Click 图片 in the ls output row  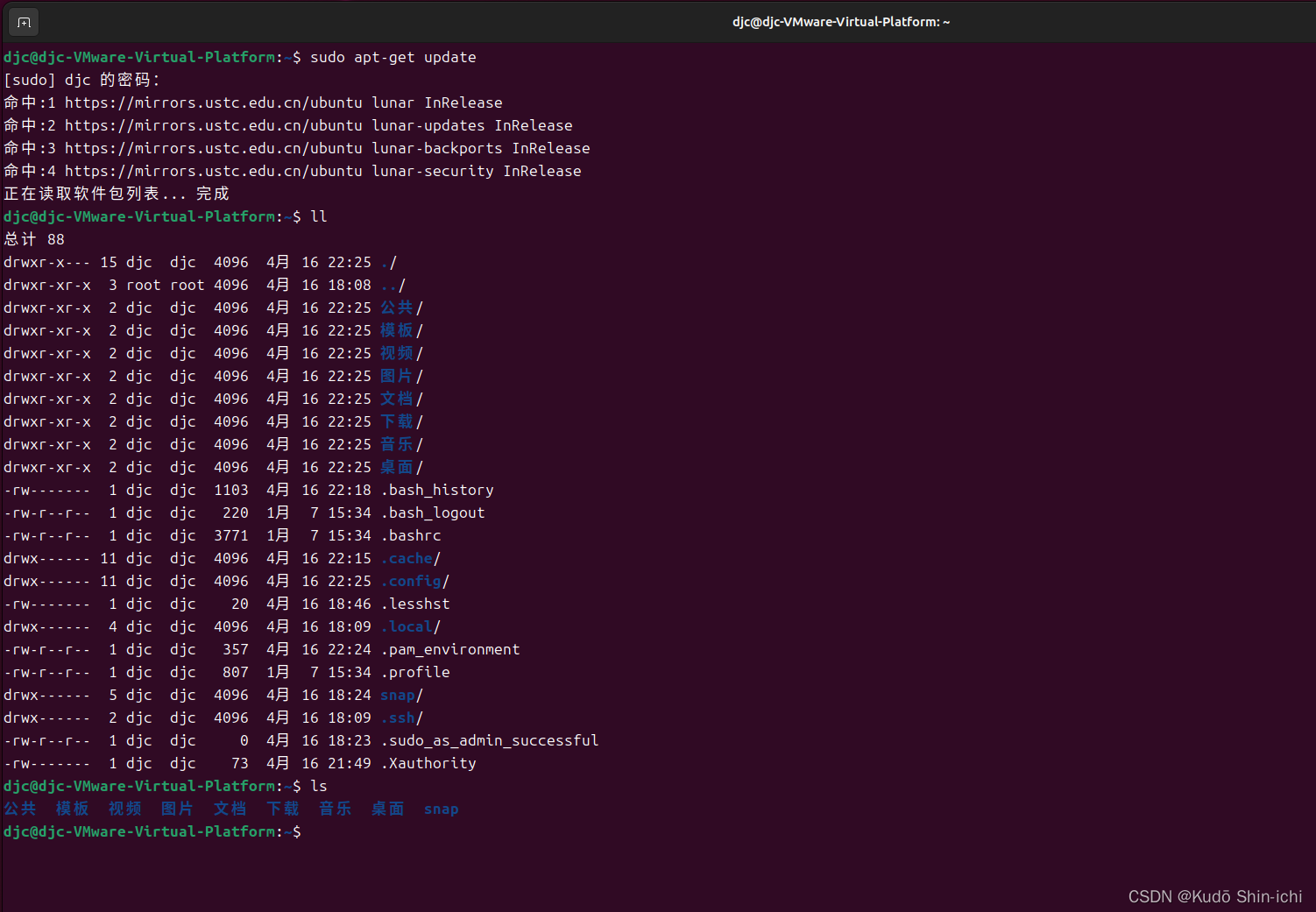point(178,809)
